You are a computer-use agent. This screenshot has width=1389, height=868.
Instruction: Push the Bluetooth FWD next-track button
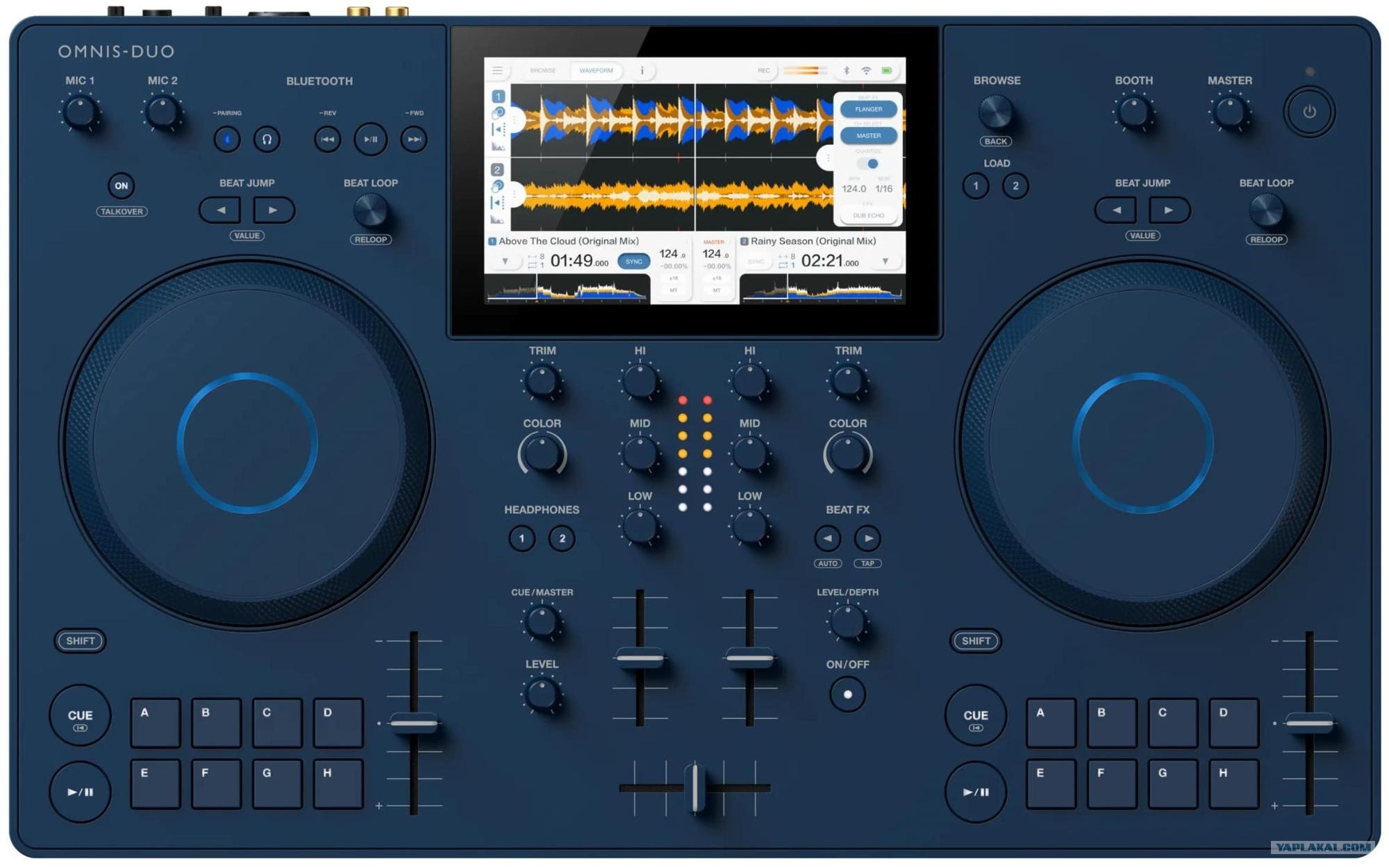coord(414,140)
